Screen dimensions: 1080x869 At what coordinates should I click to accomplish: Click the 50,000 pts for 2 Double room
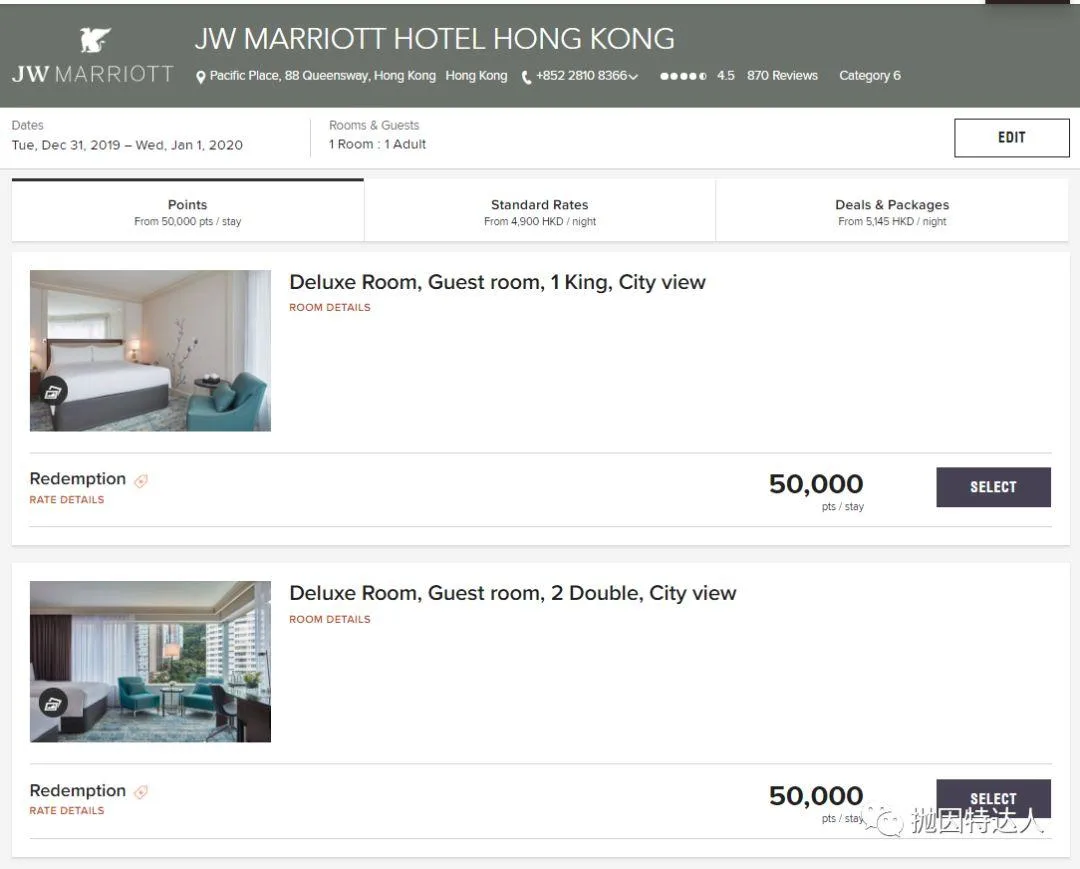816,796
